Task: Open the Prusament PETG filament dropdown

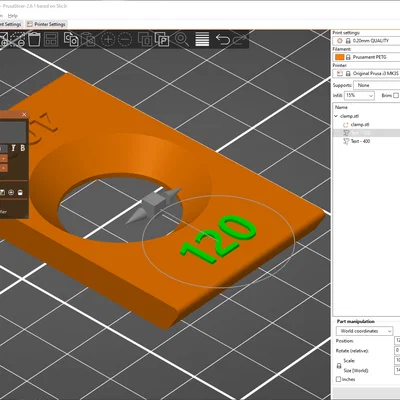Action: (x=366, y=57)
